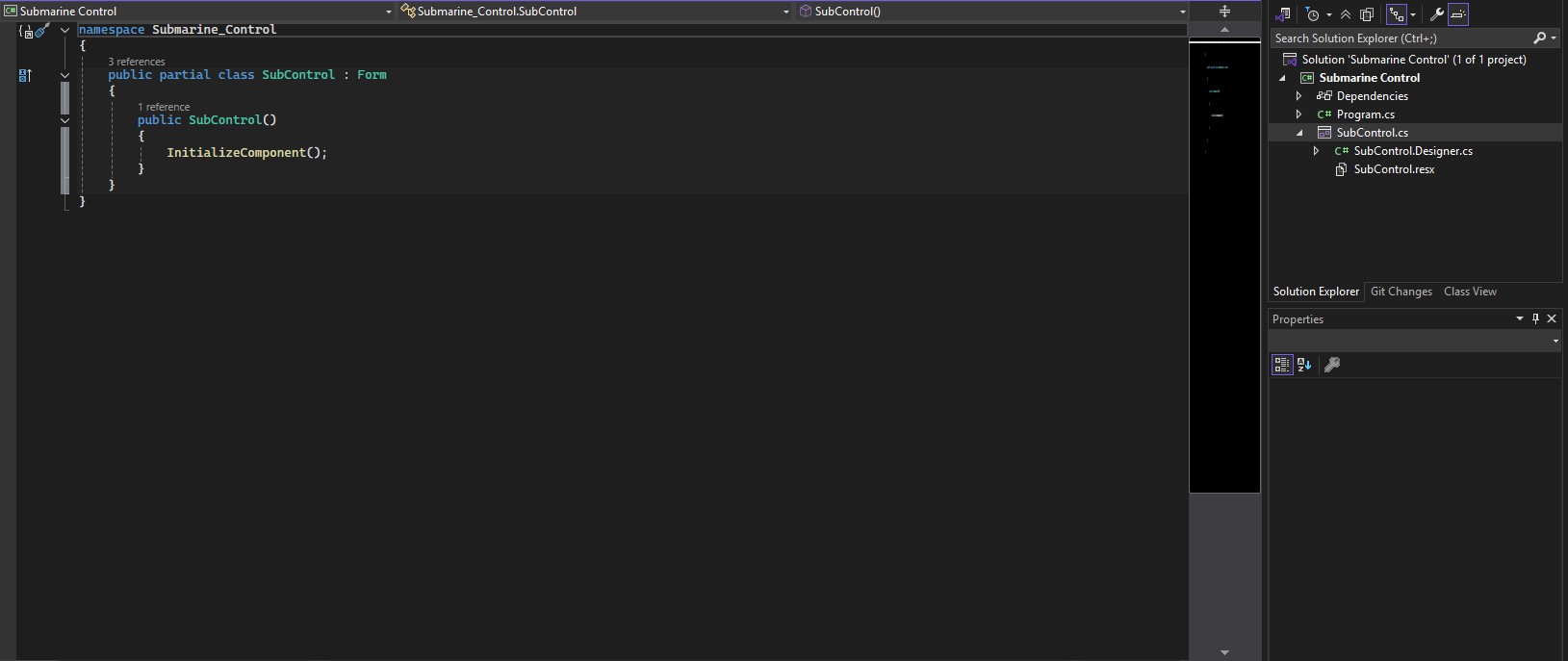The height and width of the screenshot is (661, 1568).
Task: Click the Solution Explorer search magnifier icon
Action: click(x=1539, y=38)
